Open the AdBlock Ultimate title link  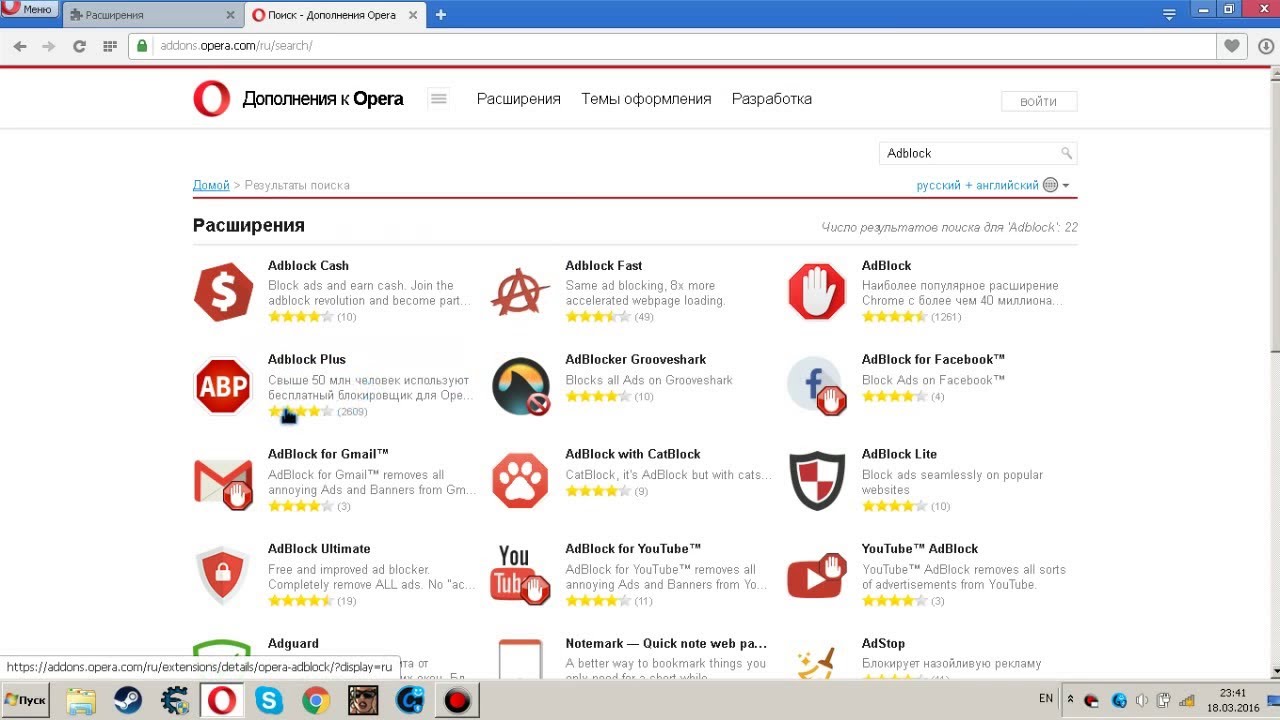coord(319,549)
